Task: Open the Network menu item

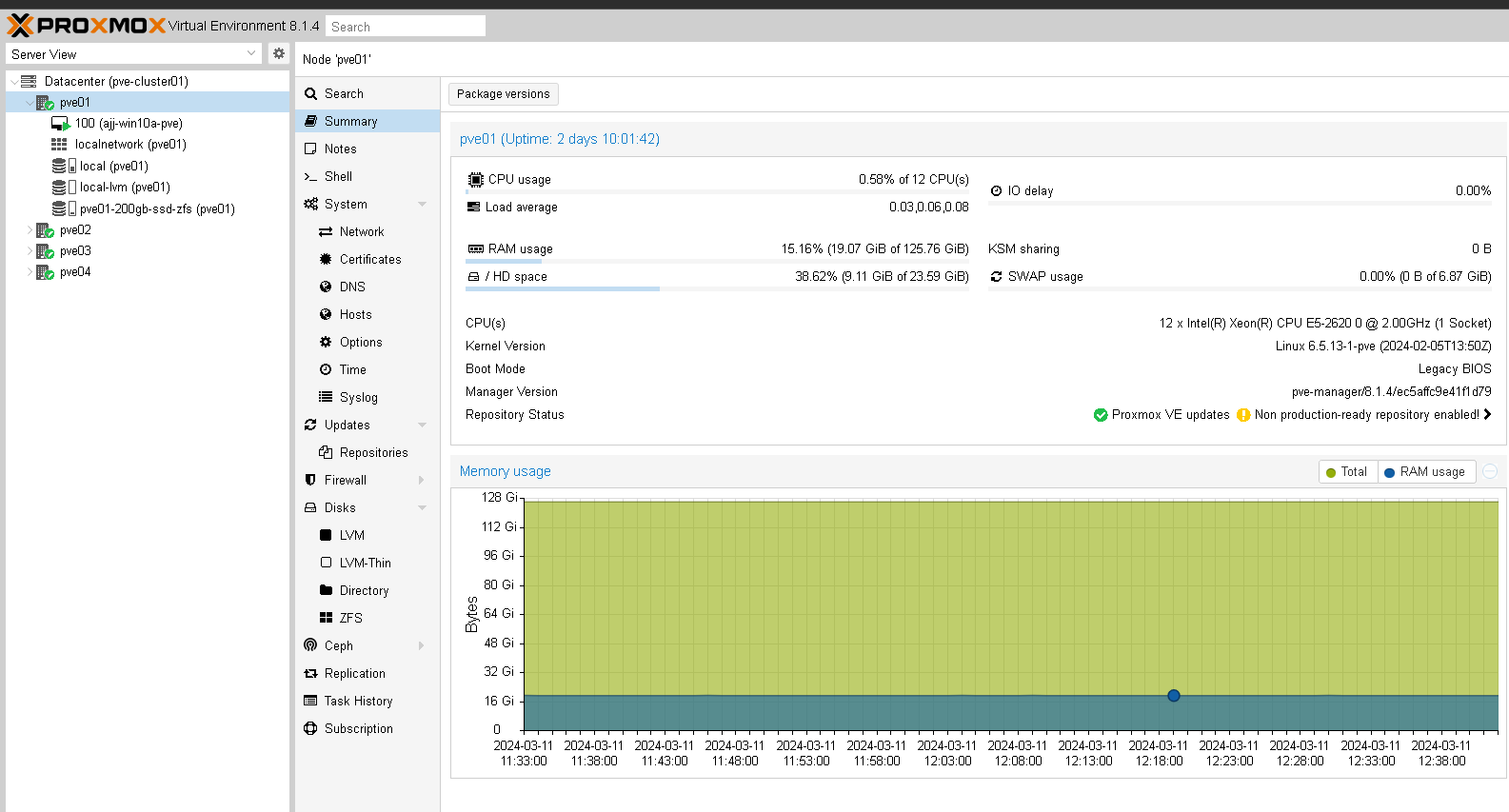Action: click(367, 231)
